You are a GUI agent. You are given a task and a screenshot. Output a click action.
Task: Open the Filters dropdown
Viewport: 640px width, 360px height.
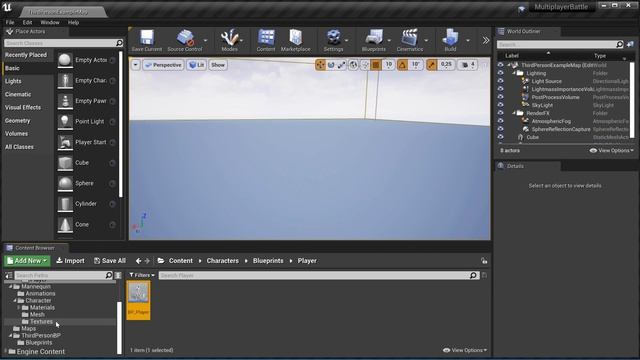tap(142, 276)
